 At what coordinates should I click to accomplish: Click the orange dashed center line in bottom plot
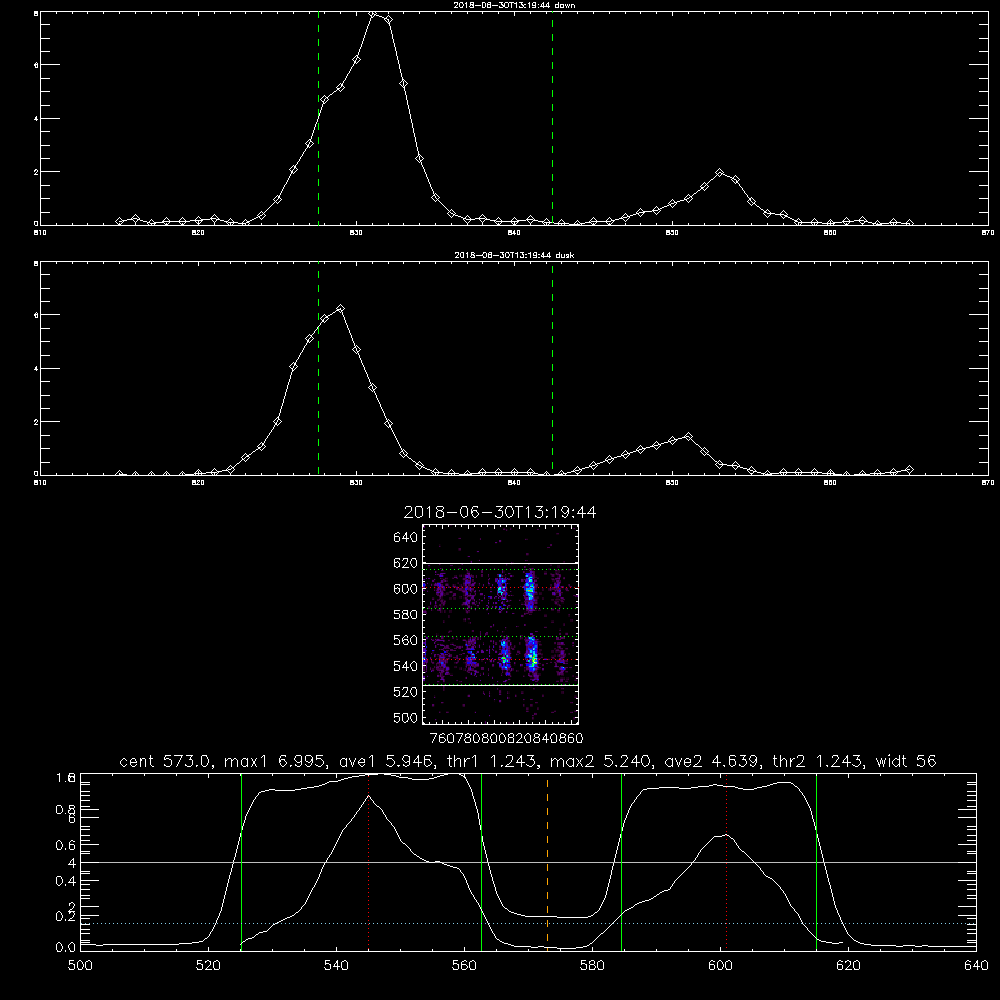(547, 860)
